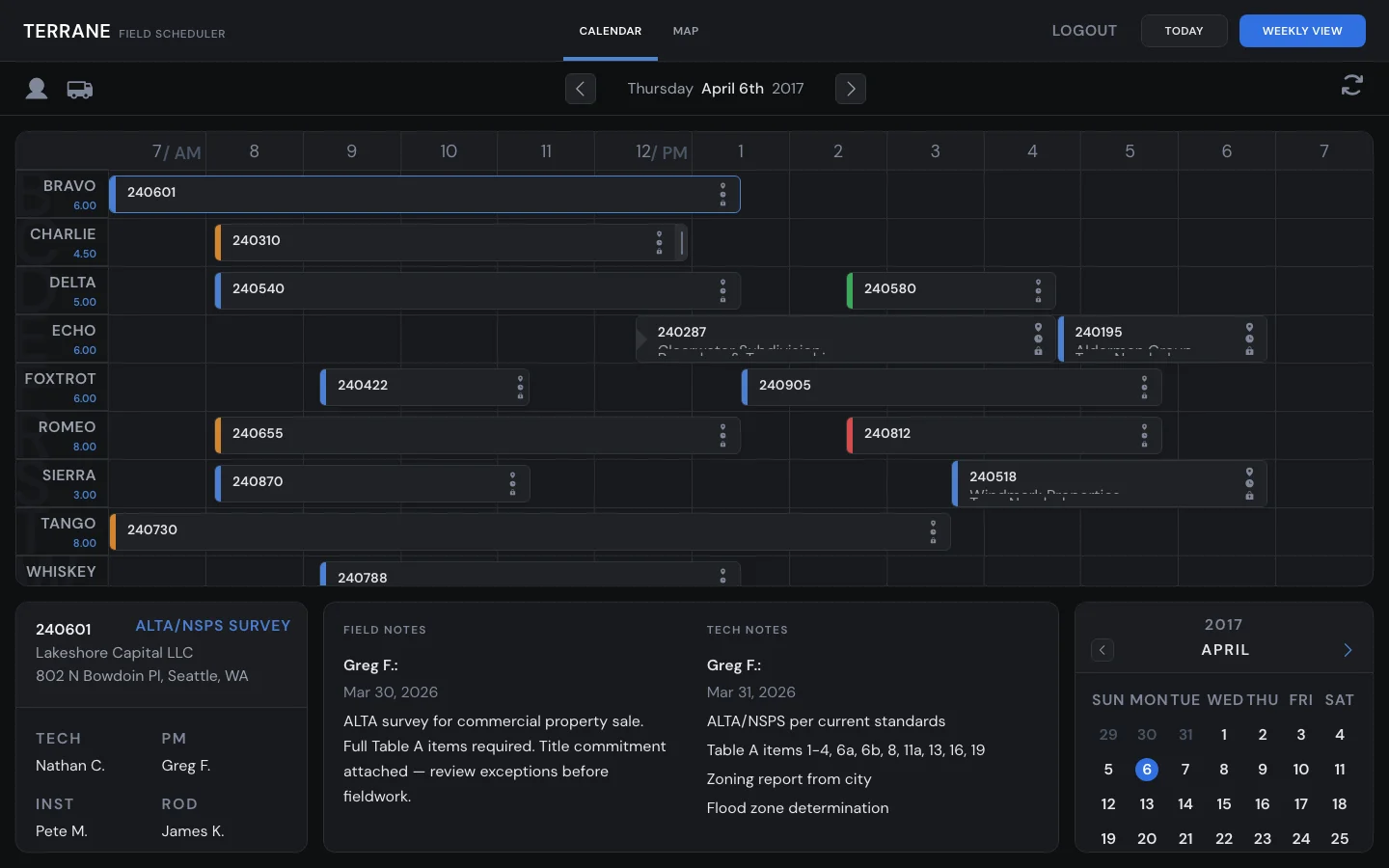Open the vehicles panel

(79, 89)
